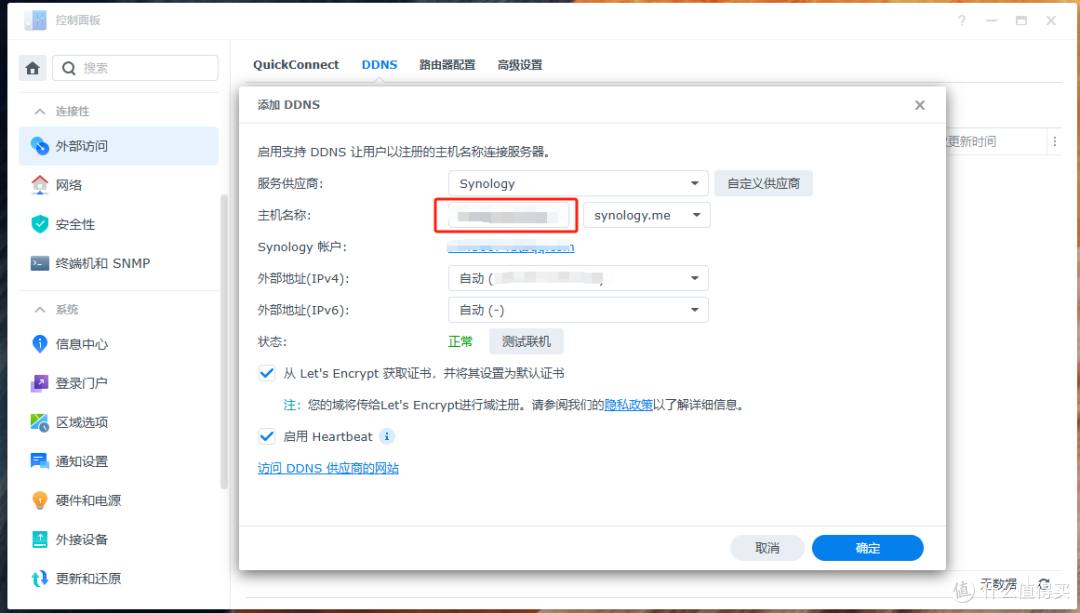
Task: Open Hardware and Power (硬件和电源) icon
Action: tap(40, 500)
